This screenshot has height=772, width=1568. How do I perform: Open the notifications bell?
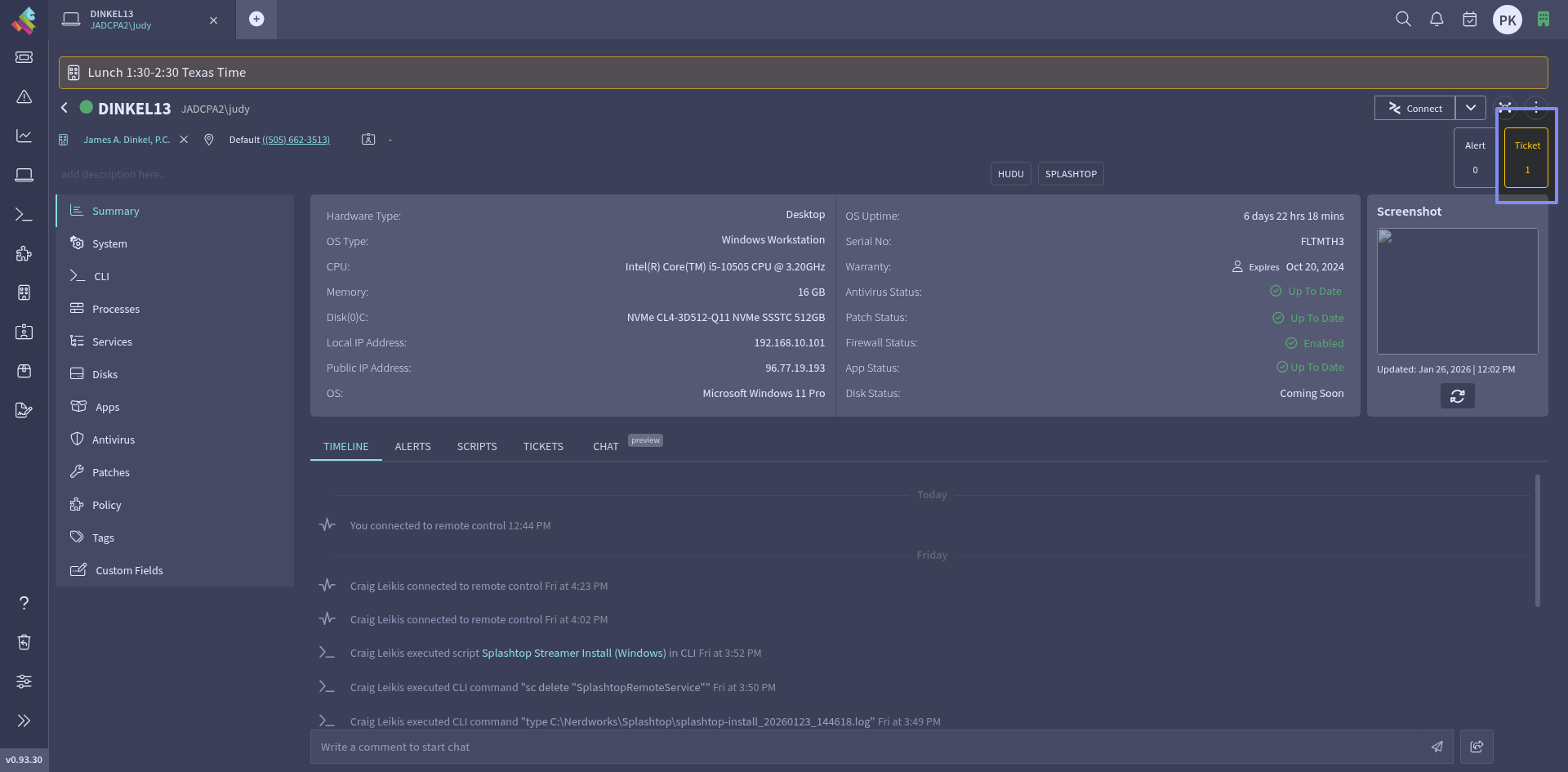pos(1437,19)
